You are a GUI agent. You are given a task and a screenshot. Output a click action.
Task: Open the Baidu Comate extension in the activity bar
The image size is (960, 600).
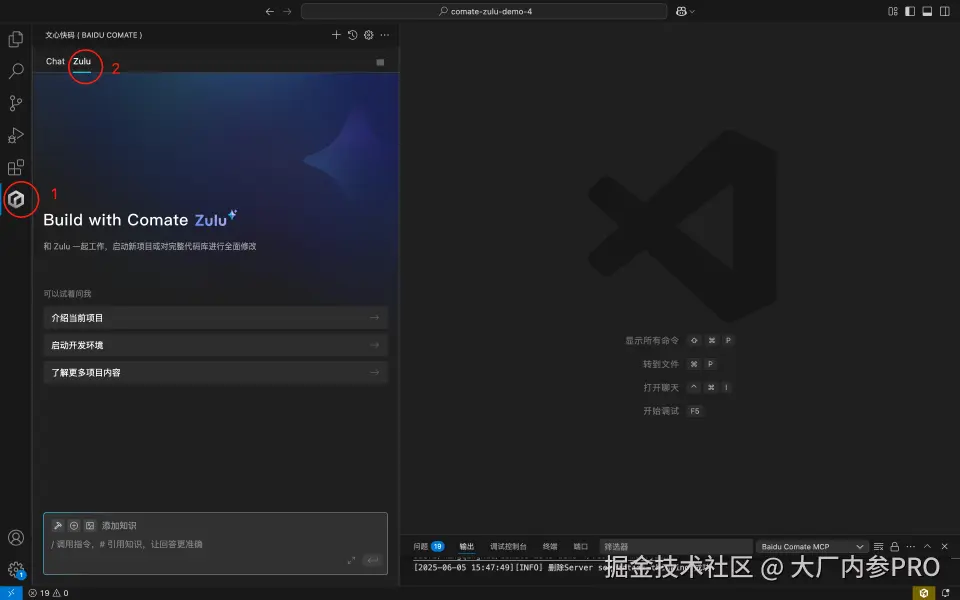coord(18,199)
